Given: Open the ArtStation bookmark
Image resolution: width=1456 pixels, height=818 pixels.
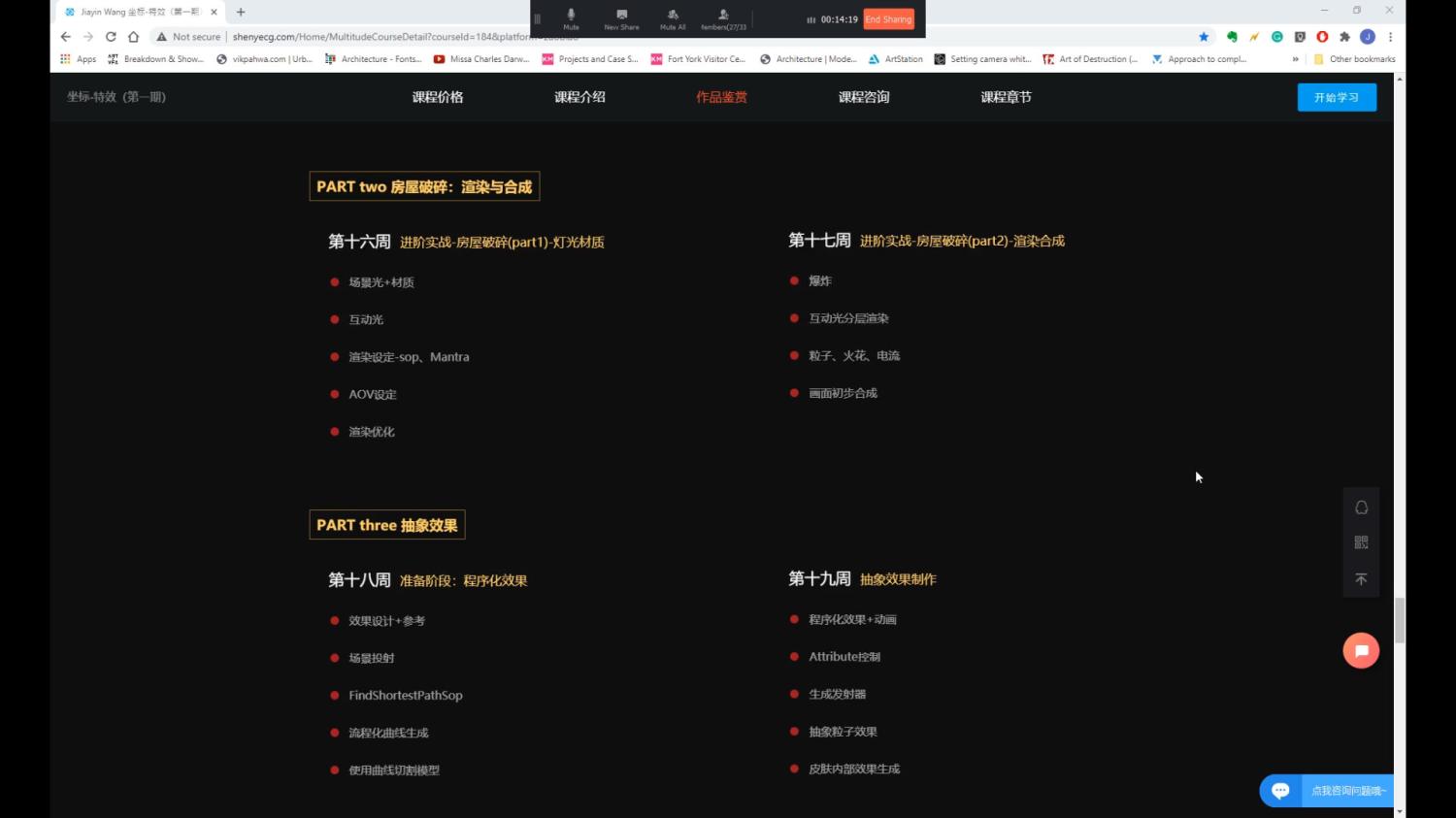Looking at the screenshot, I should tap(896, 59).
